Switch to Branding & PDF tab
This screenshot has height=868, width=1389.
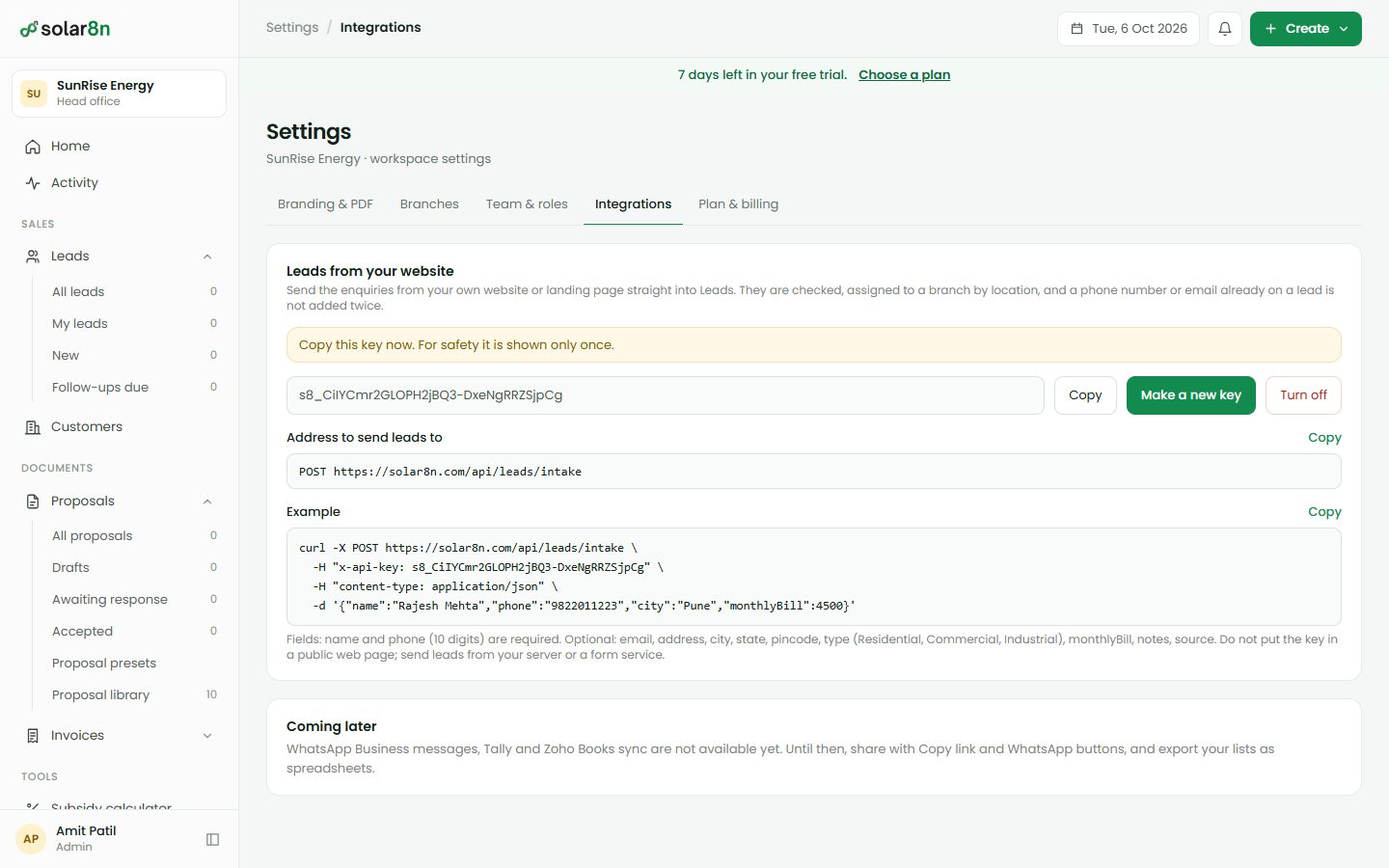(x=325, y=204)
